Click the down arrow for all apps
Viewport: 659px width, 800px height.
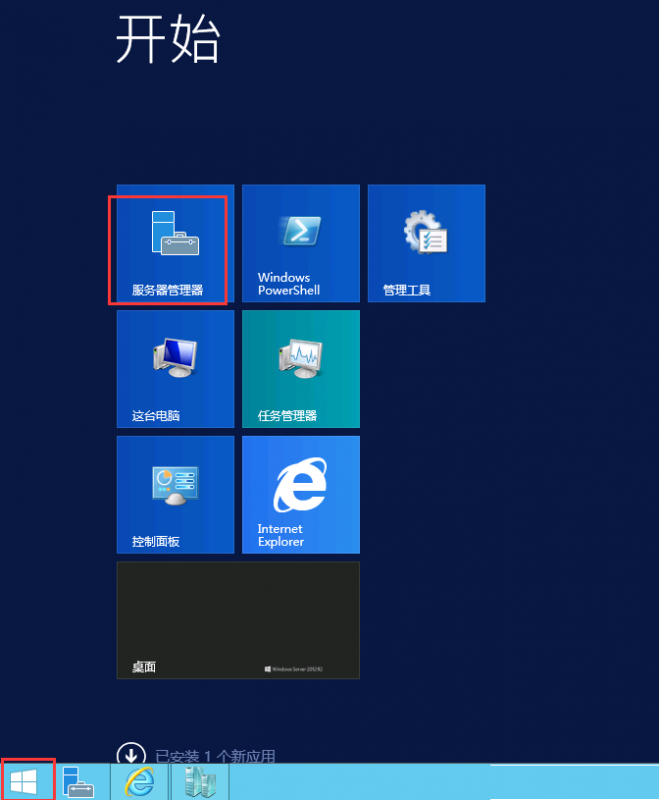(x=131, y=753)
